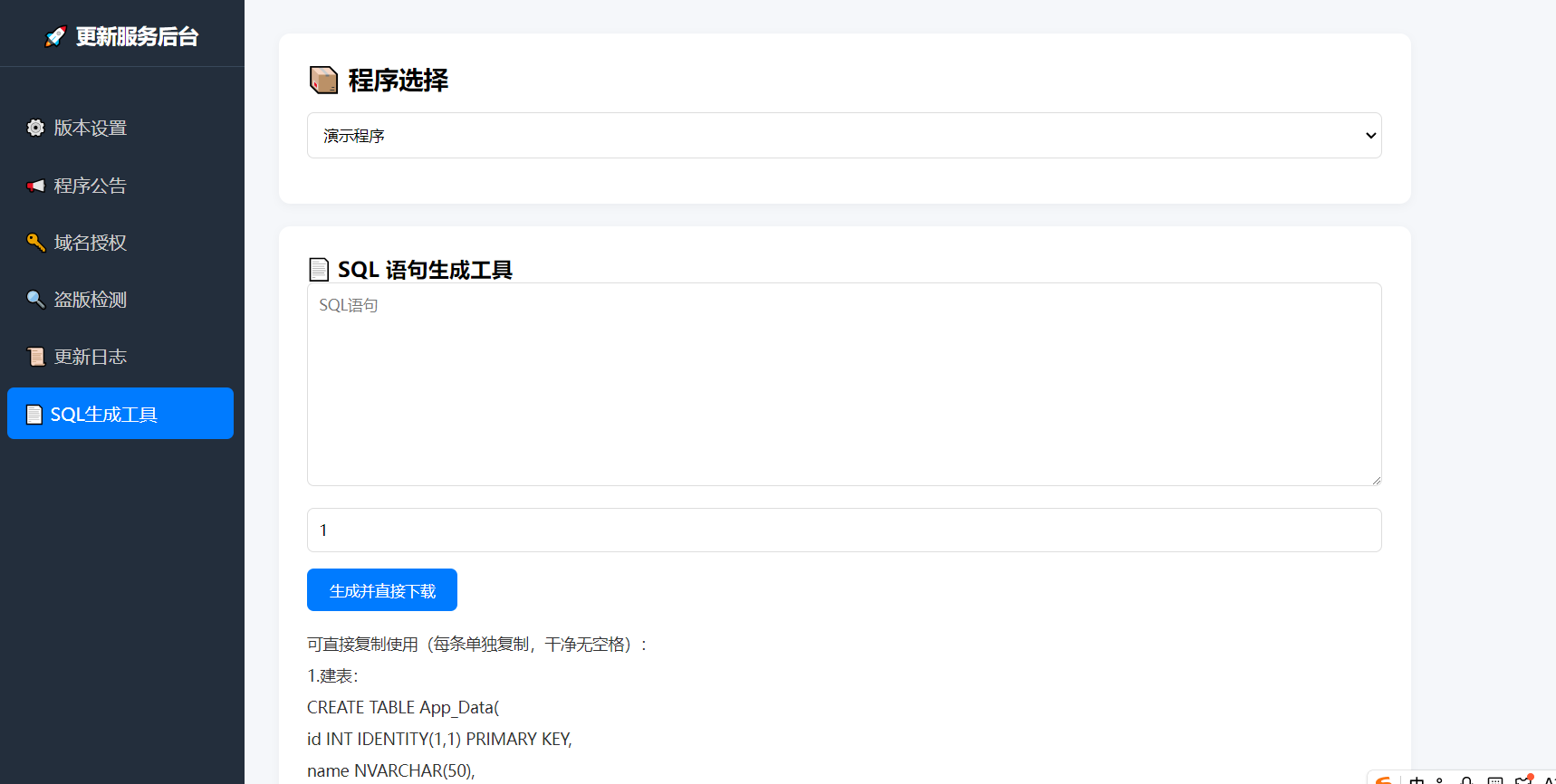This screenshot has width=1556, height=784.
Task: Focus the SQL语句 text area
Action: tap(843, 384)
